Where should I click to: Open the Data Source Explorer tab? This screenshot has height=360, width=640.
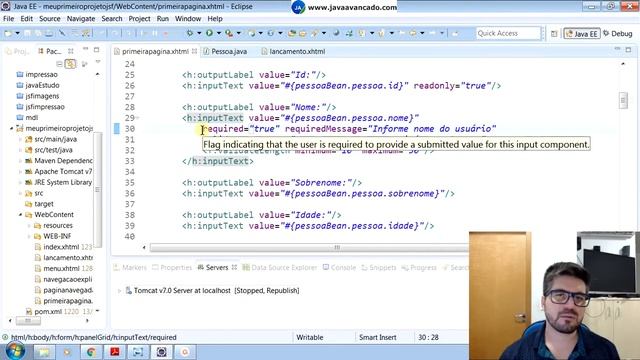point(280,268)
